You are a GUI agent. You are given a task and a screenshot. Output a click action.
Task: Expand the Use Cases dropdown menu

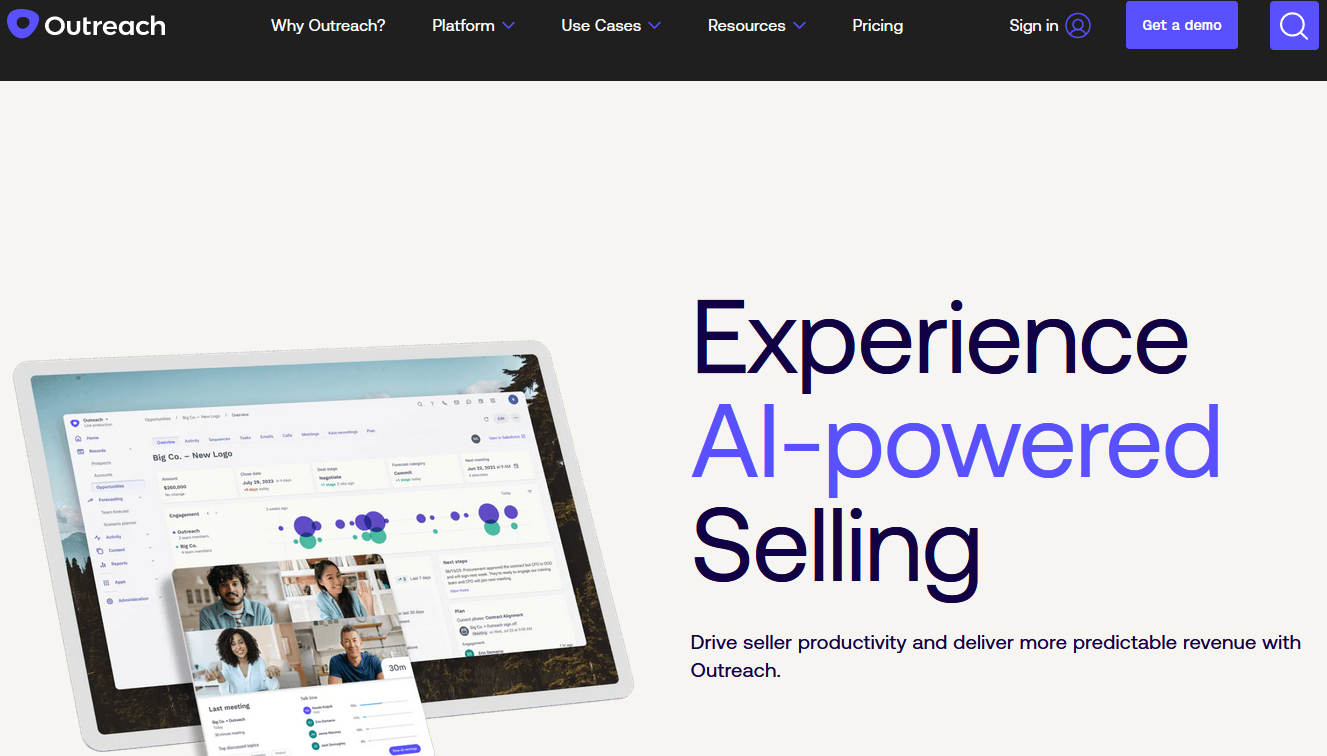(x=610, y=26)
